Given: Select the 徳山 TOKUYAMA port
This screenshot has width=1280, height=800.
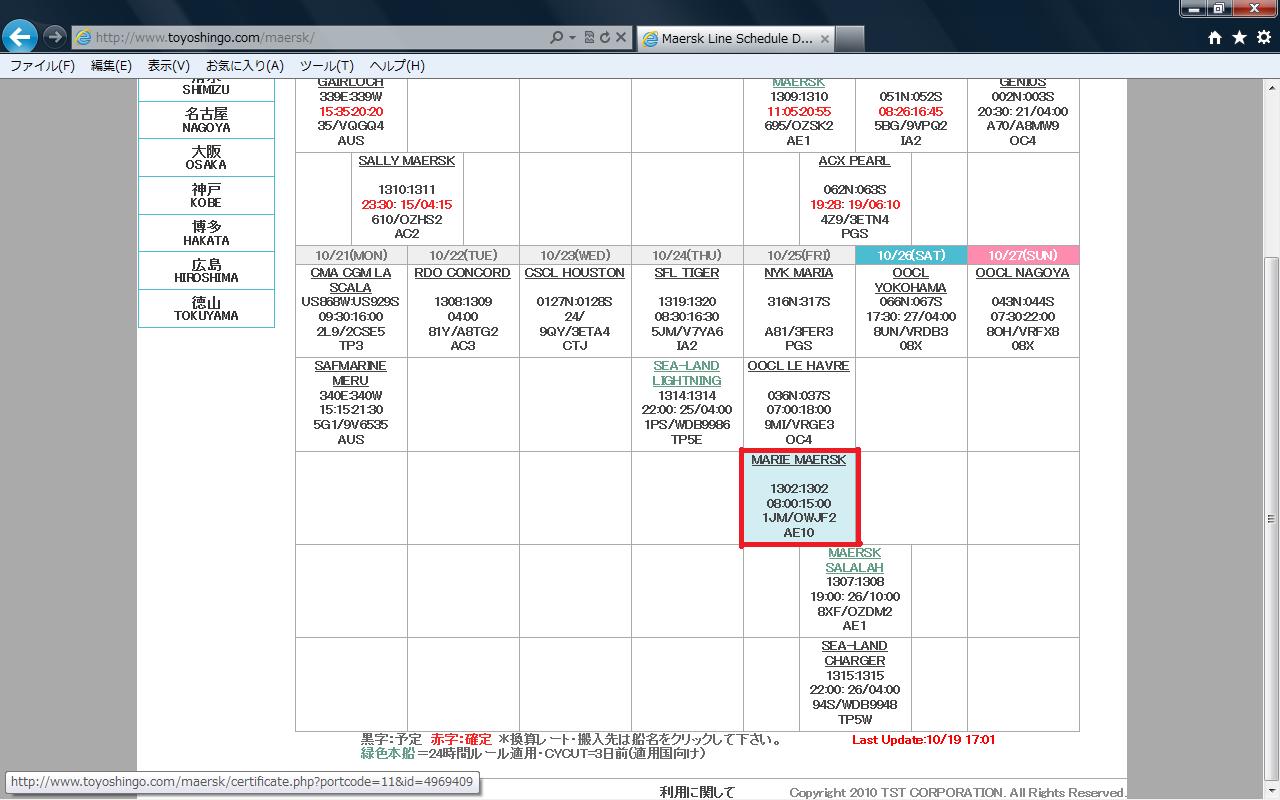Looking at the screenshot, I should pyautogui.click(x=206, y=308).
